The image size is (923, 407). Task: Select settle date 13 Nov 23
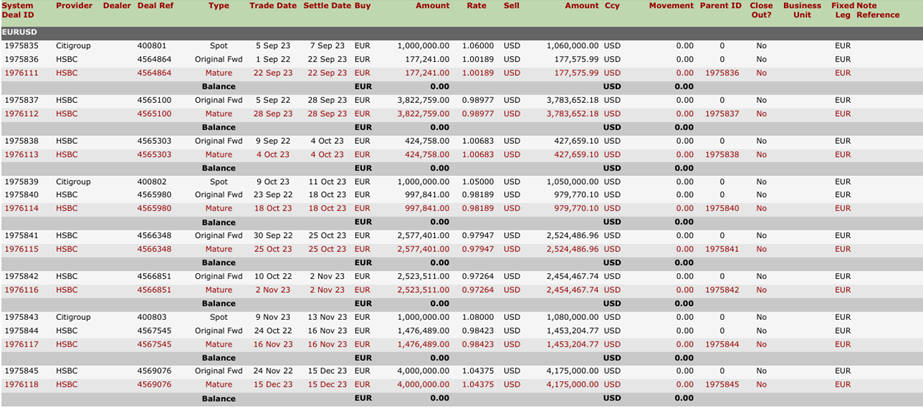click(x=327, y=317)
